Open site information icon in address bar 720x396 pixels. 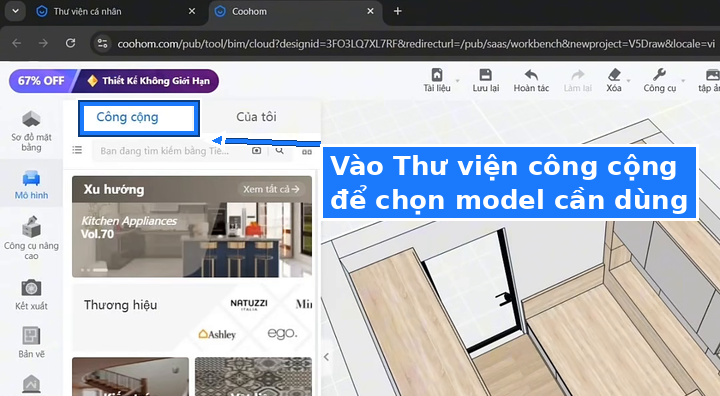tap(102, 44)
